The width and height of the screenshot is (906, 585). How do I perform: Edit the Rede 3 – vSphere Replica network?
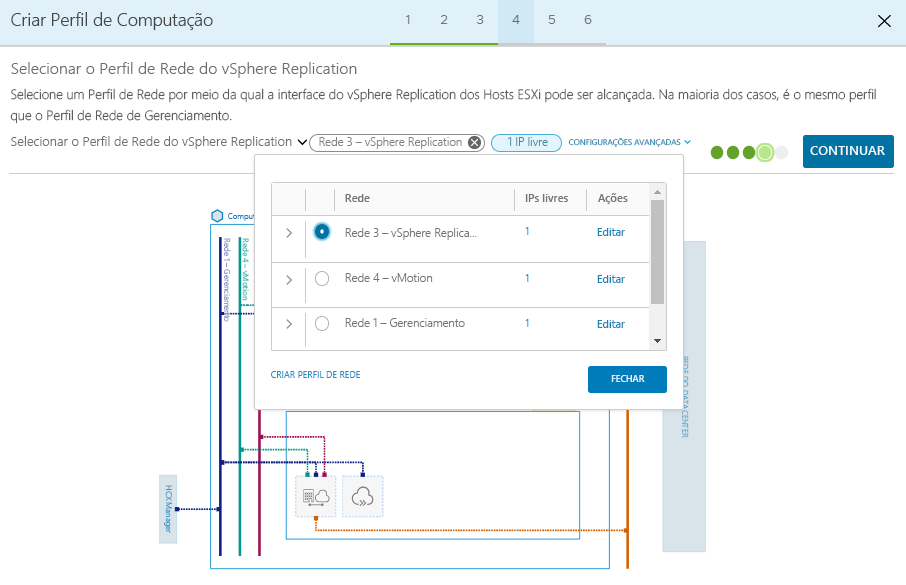tap(611, 232)
